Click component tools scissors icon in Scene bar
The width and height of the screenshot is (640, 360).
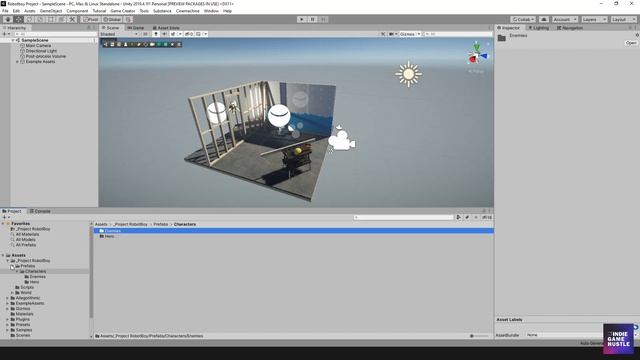coord(383,34)
